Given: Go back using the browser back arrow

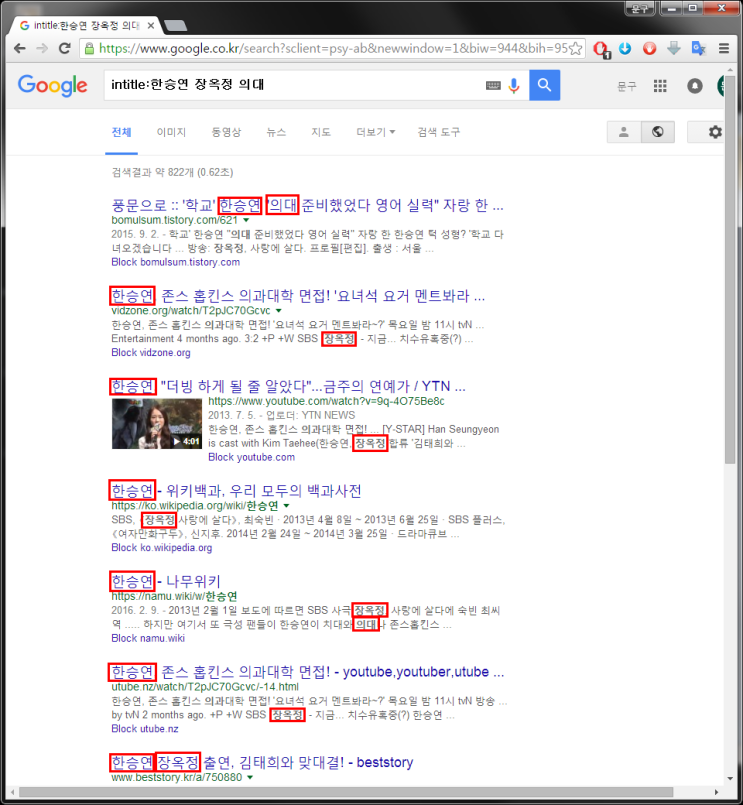Looking at the screenshot, I should point(20,48).
